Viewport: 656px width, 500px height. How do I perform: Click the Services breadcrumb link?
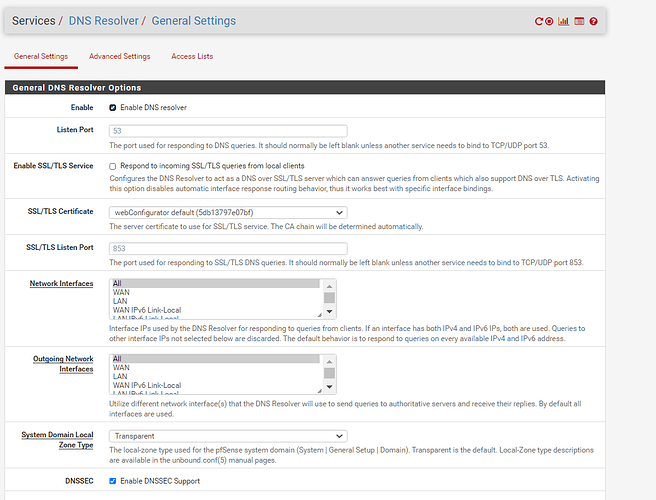(x=33, y=20)
